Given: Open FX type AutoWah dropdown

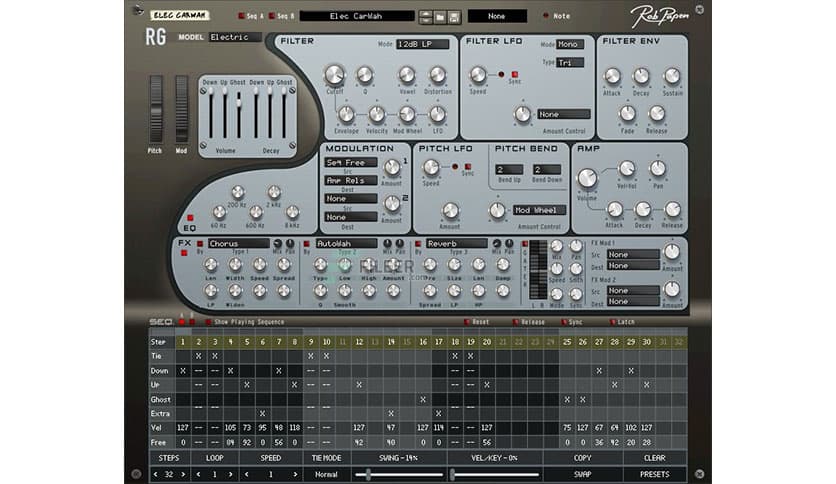Looking at the screenshot, I should pos(347,244).
